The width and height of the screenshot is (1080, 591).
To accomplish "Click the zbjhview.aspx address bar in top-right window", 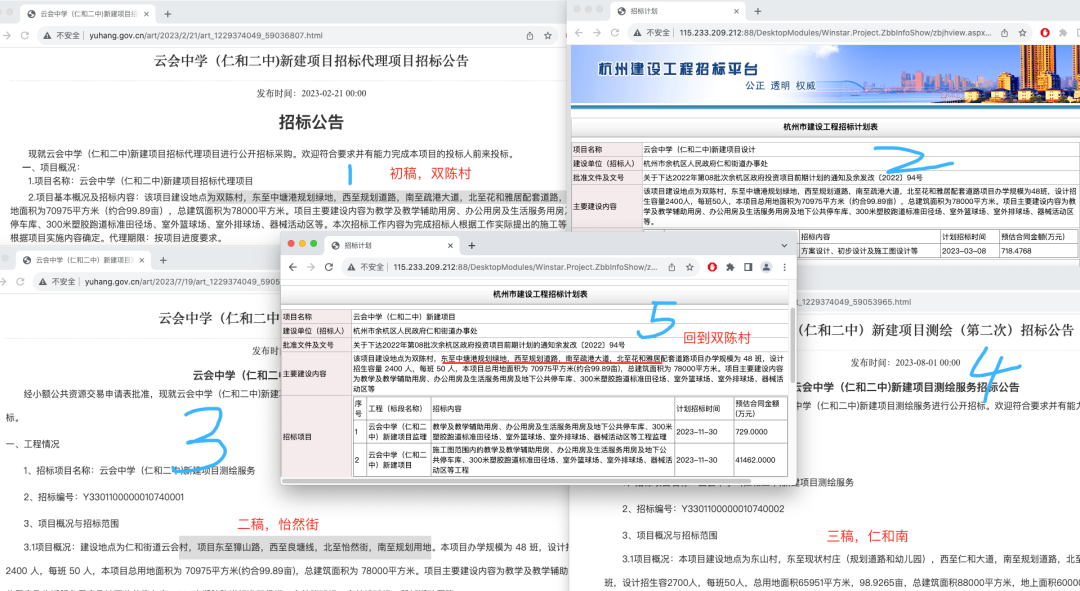I will pyautogui.click(x=835, y=32).
